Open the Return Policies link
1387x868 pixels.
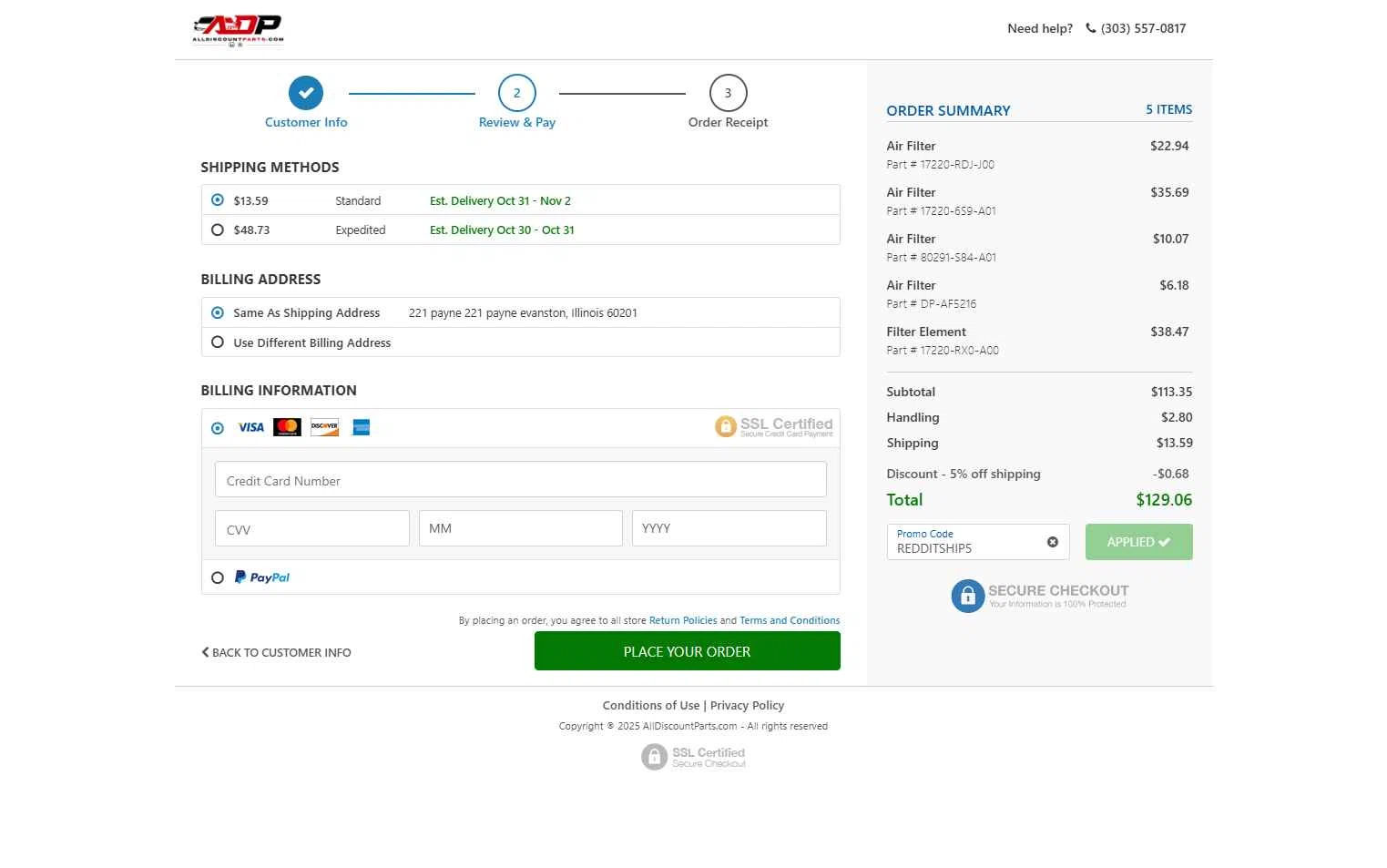click(x=683, y=620)
